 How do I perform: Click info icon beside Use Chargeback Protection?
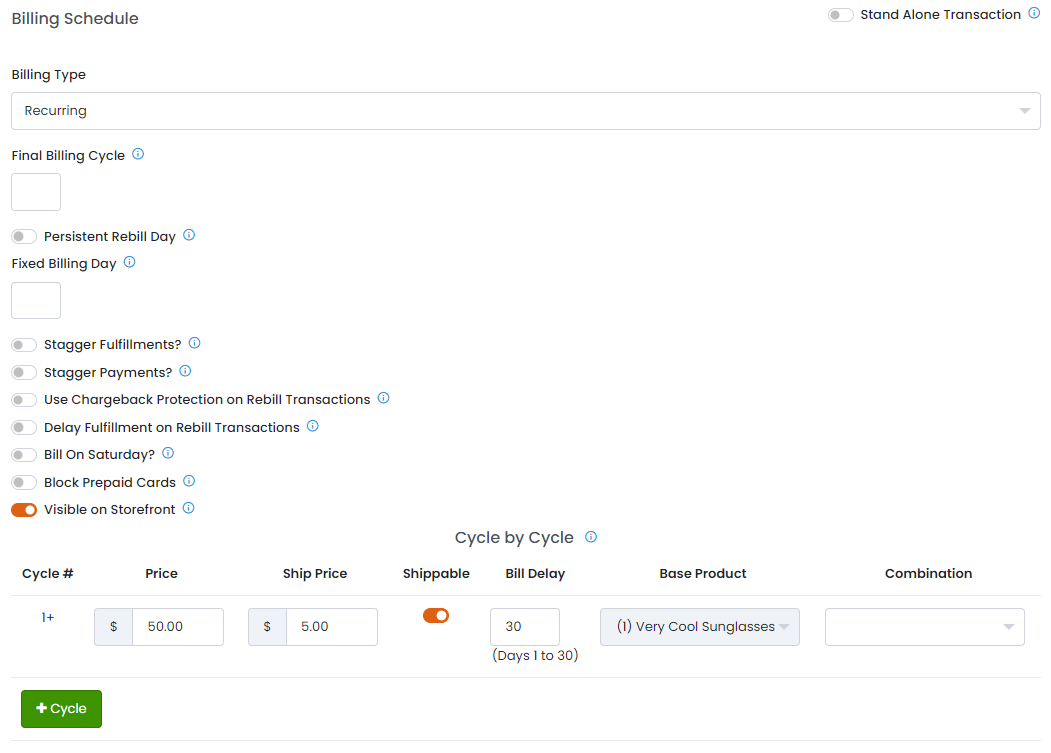(x=384, y=398)
